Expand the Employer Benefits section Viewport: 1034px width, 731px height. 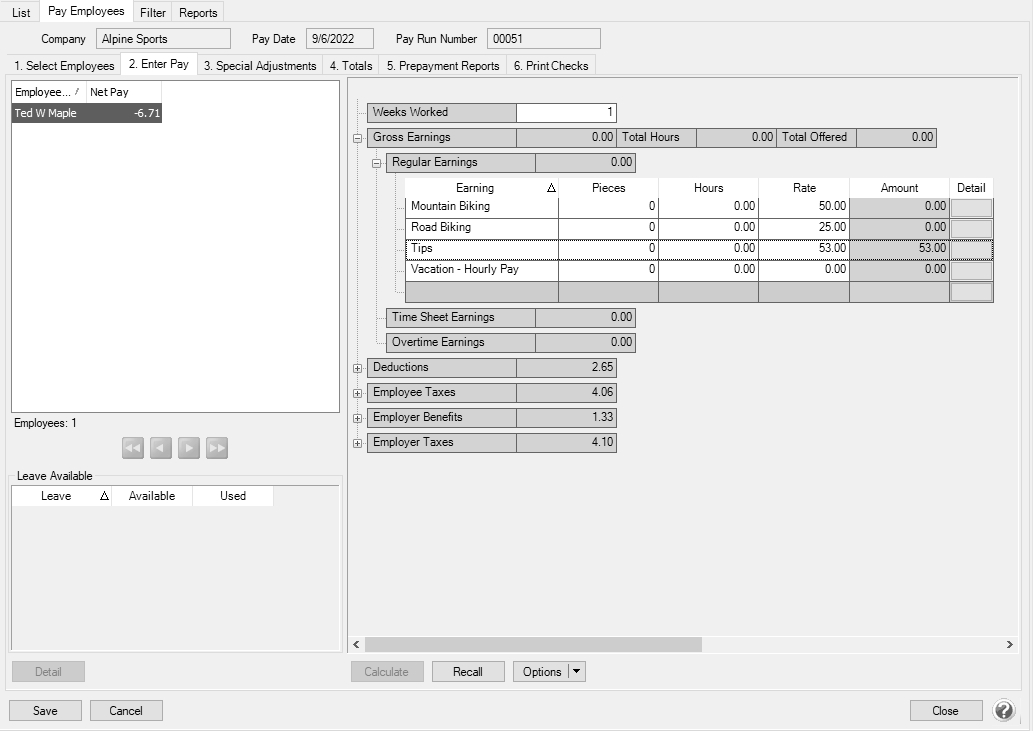(357, 417)
